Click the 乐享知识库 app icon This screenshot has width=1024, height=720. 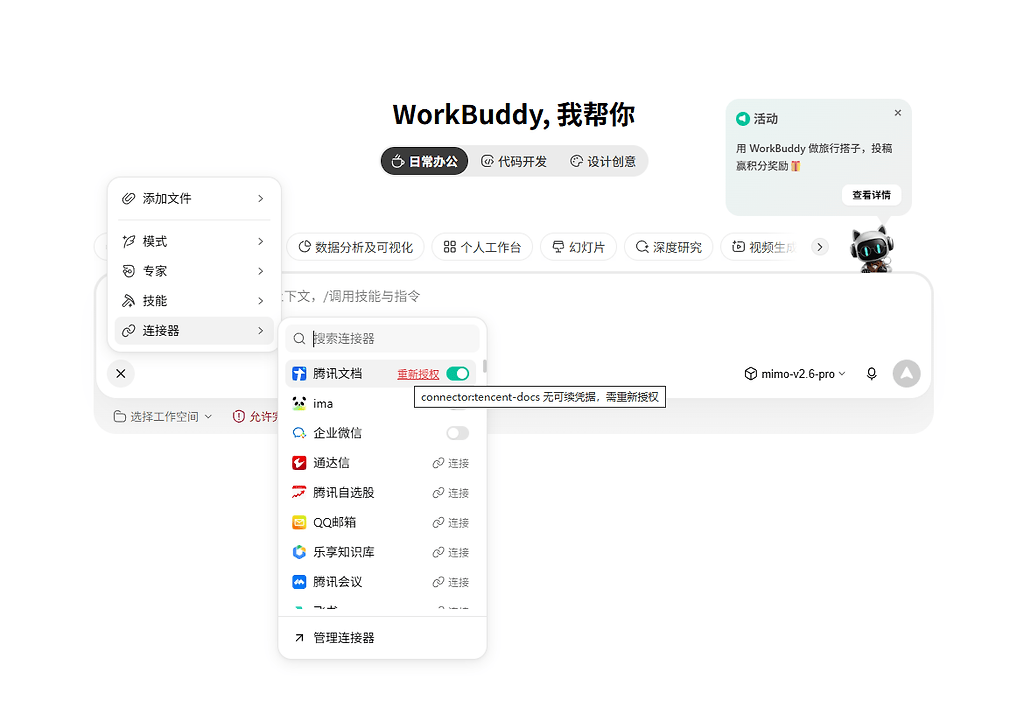(299, 552)
